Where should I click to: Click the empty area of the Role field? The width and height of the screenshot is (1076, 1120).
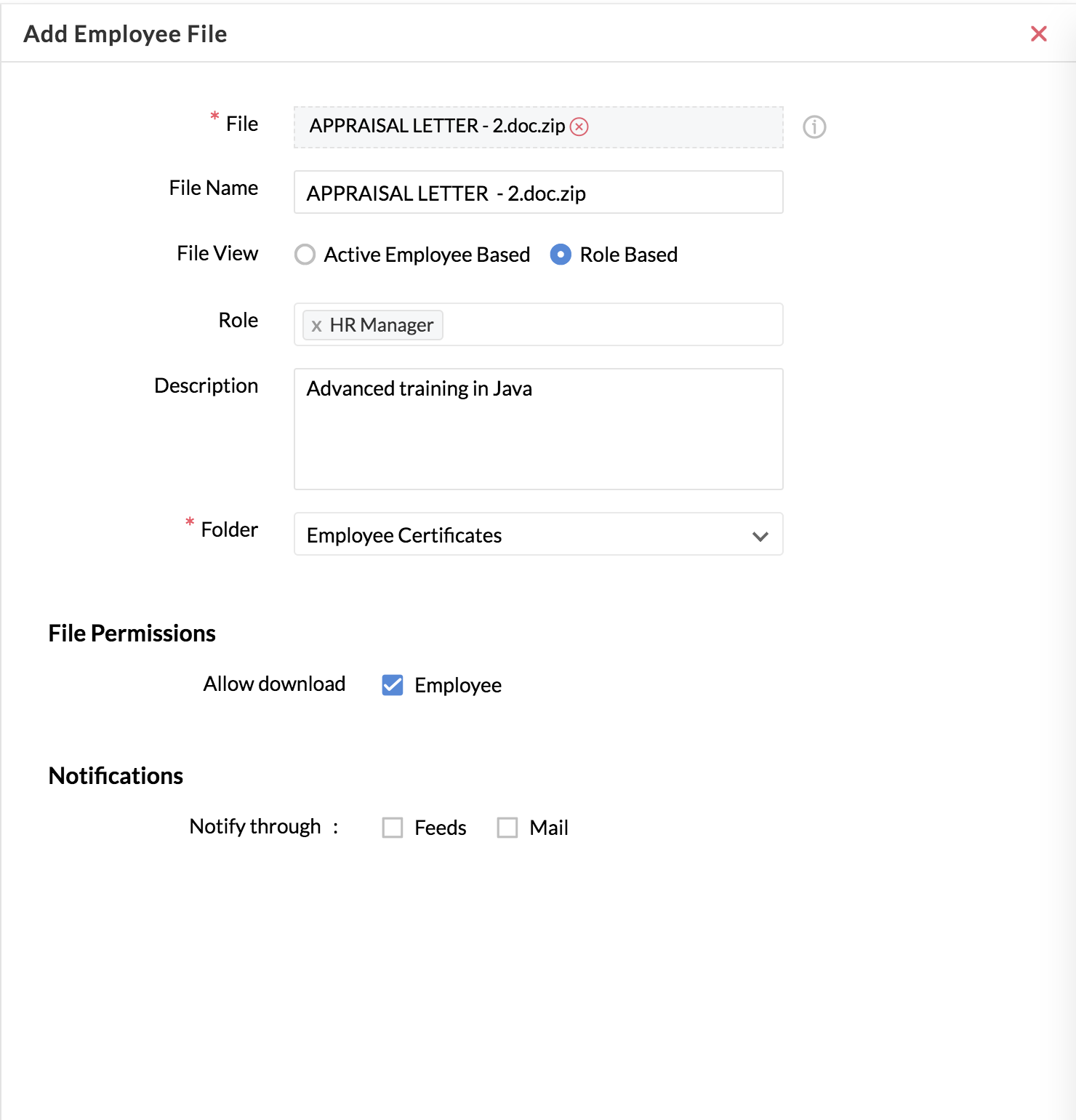pyautogui.click(x=612, y=324)
